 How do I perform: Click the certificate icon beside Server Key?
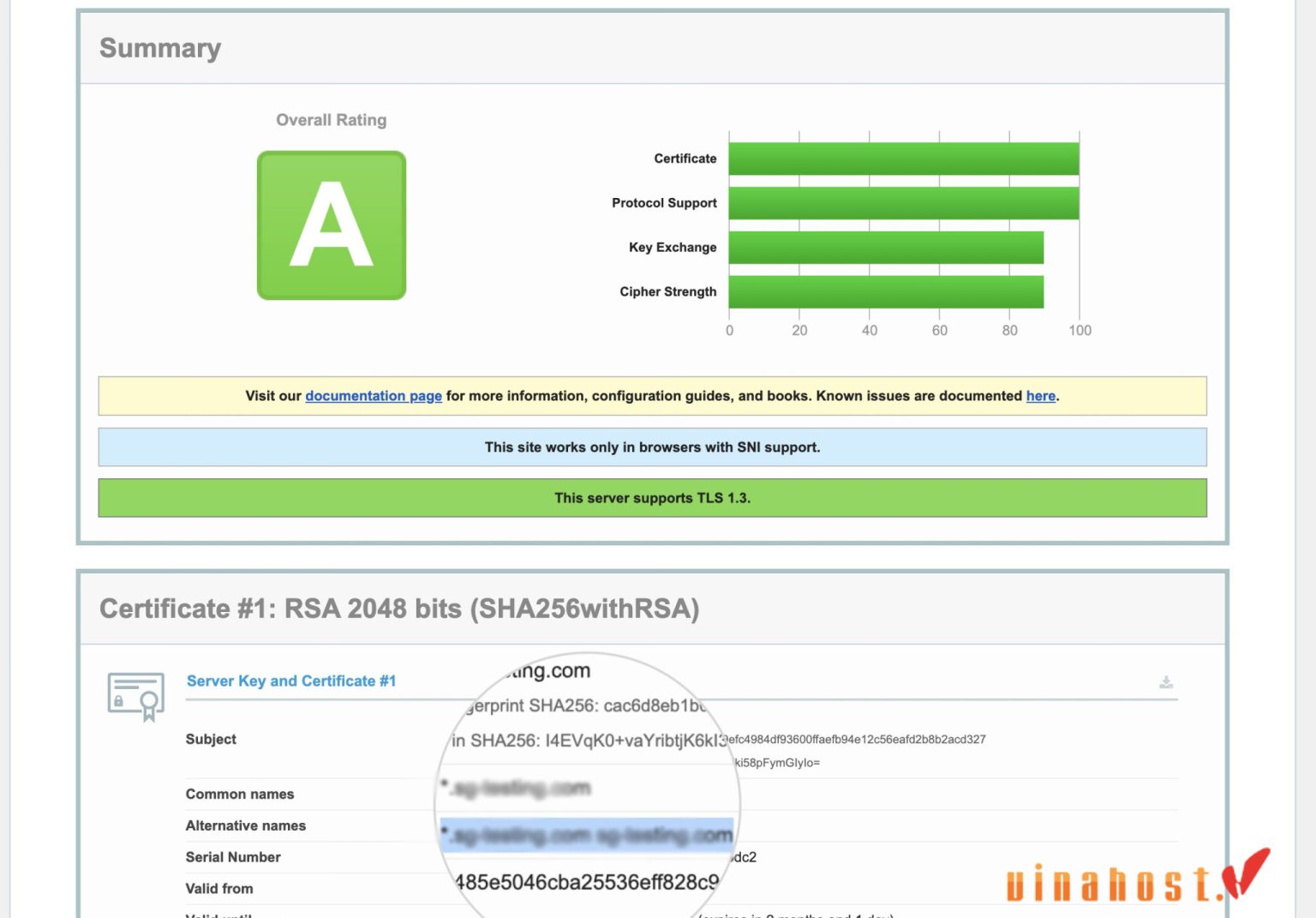point(135,696)
